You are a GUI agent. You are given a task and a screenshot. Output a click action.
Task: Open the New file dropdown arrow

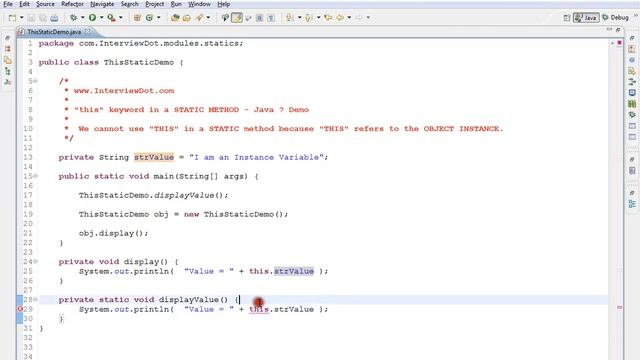(22, 18)
